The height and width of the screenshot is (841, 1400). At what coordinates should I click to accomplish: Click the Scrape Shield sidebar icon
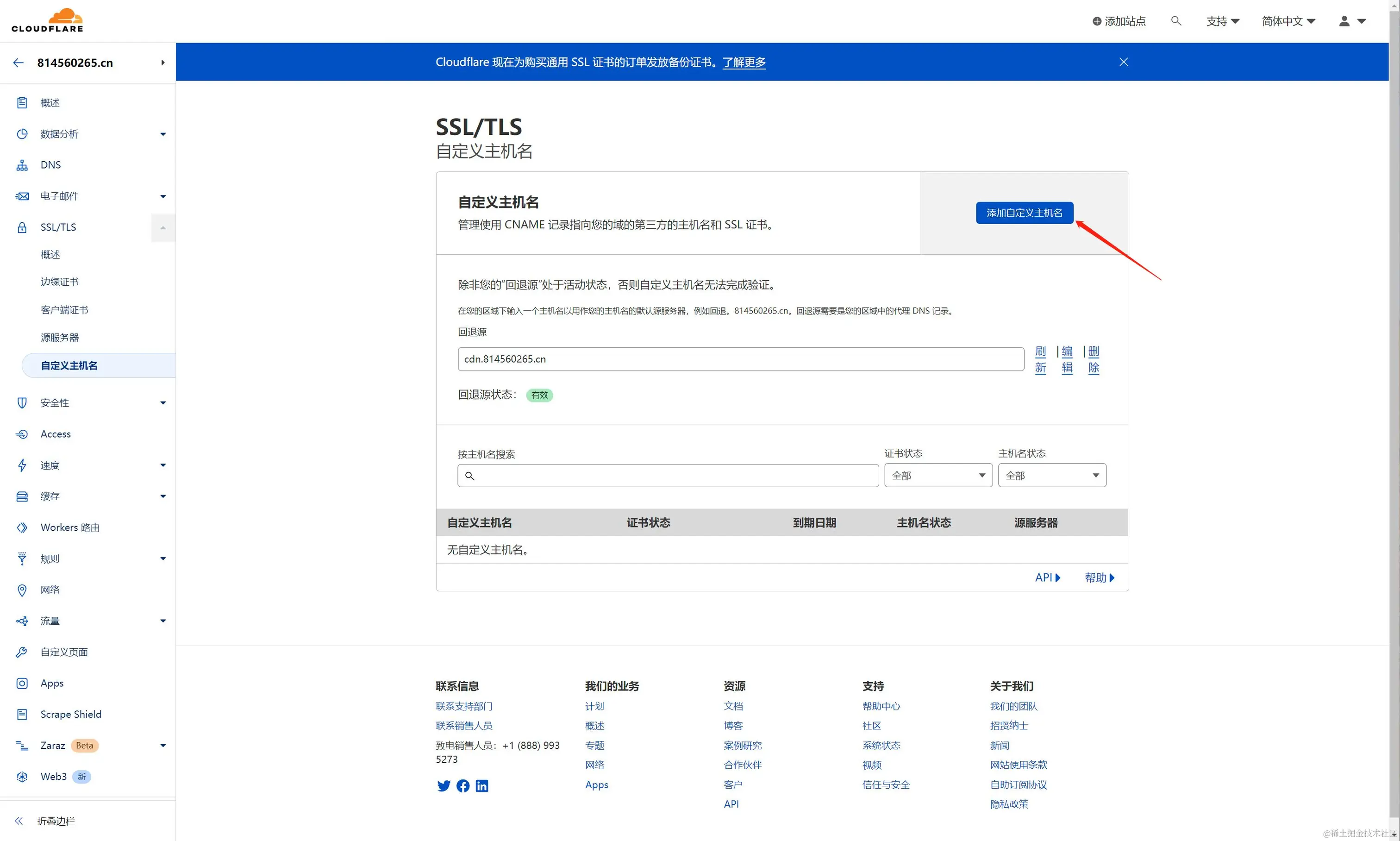click(22, 714)
